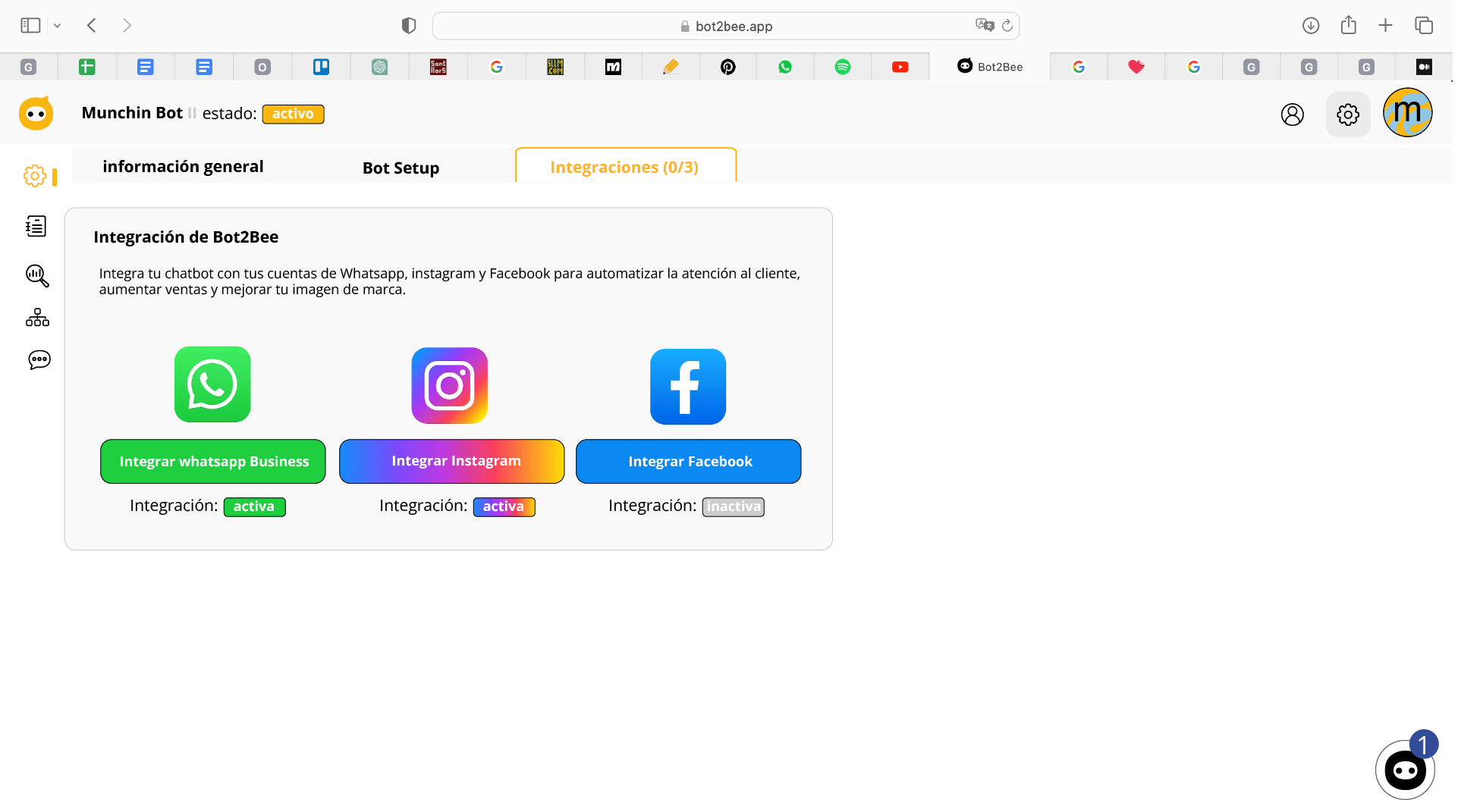
Task: Open the floating chatbot widget button
Action: (x=1404, y=770)
